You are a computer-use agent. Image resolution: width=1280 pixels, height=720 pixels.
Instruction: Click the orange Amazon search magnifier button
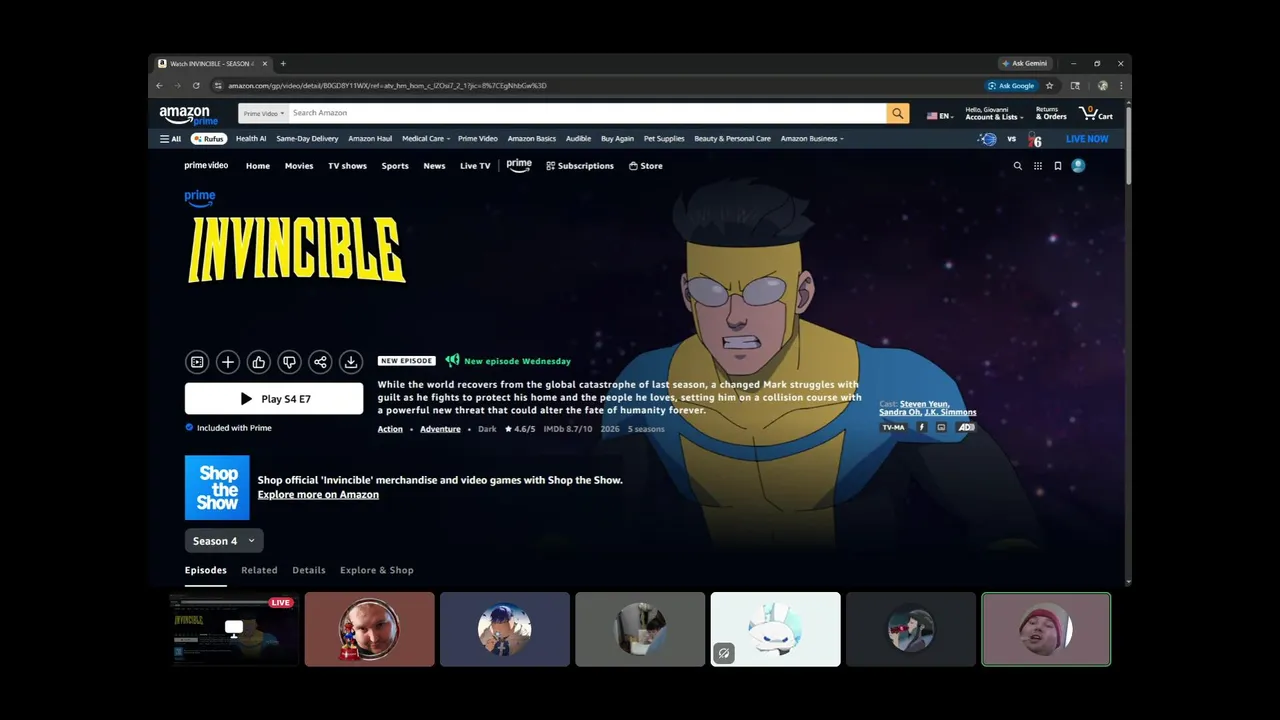tap(898, 113)
